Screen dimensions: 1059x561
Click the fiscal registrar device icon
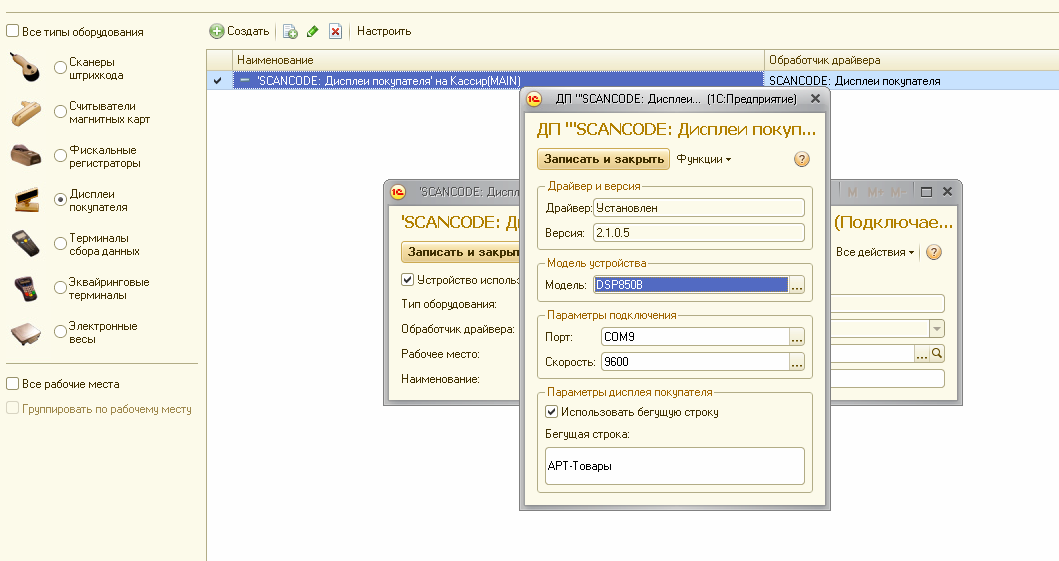[x=26, y=155]
